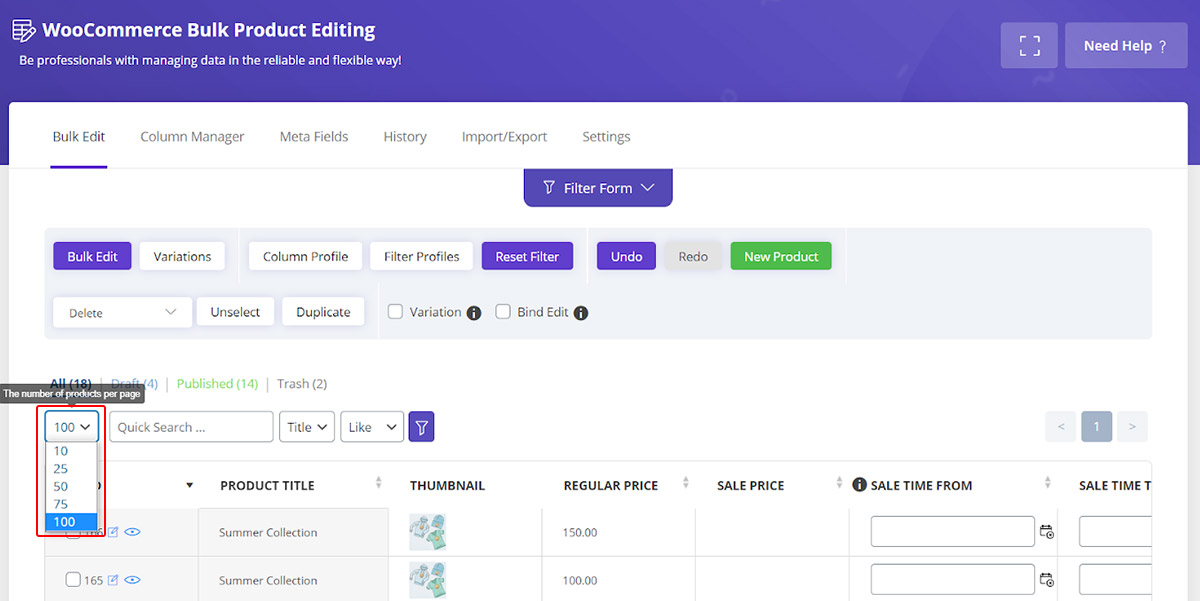Choose 10 products per page

(x=71, y=451)
